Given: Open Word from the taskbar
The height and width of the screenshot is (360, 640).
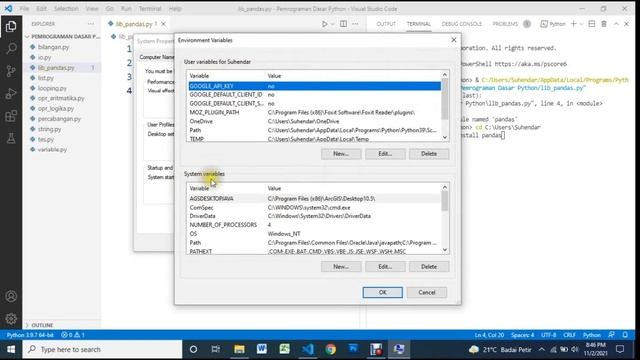Looking at the screenshot, I should [262, 349].
